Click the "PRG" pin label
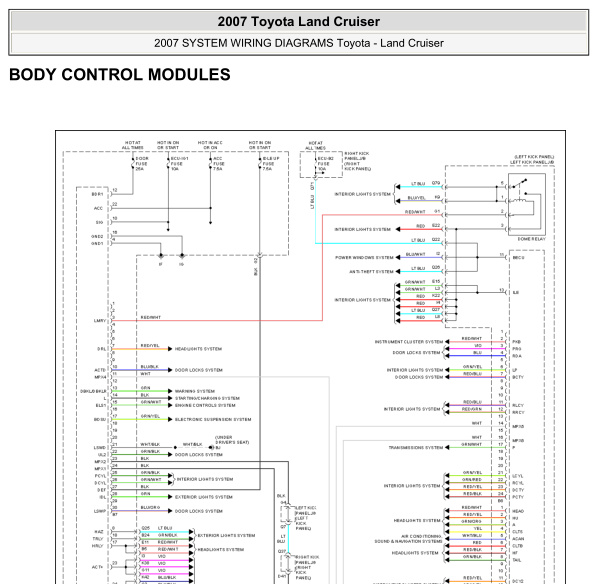602x584 pixels. coord(517,349)
